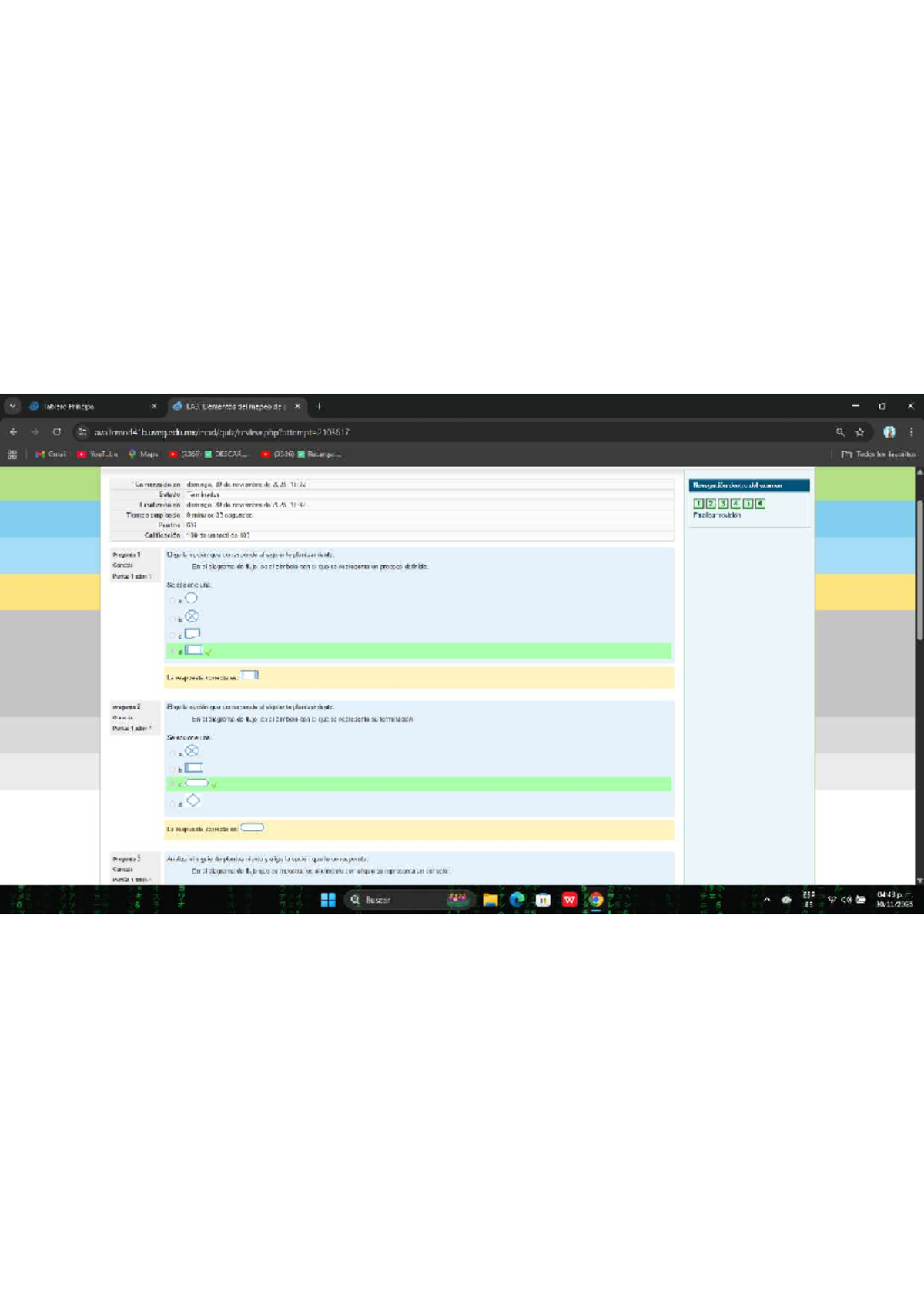Click the Finalizar revisión link
The image size is (924, 1308).
[x=717, y=515]
